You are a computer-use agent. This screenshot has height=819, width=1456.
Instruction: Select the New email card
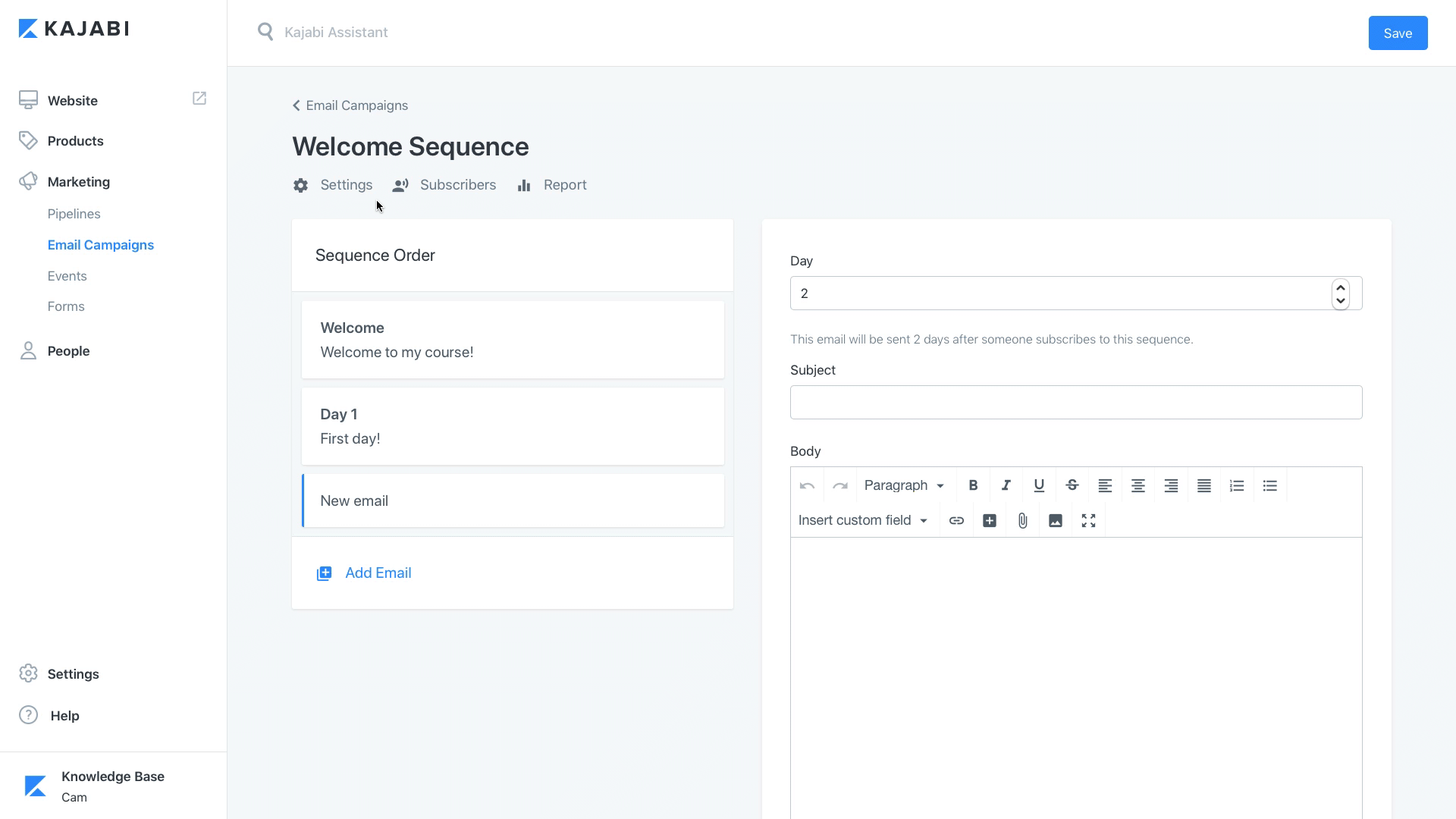tap(513, 500)
